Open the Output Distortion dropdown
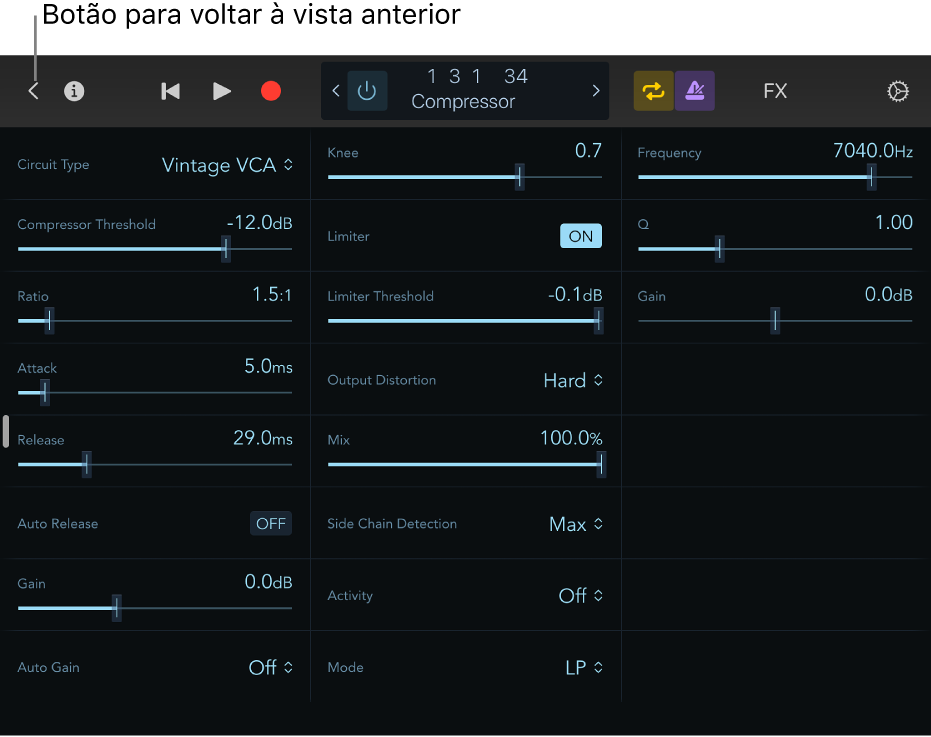This screenshot has height=737, width=931. [573, 380]
